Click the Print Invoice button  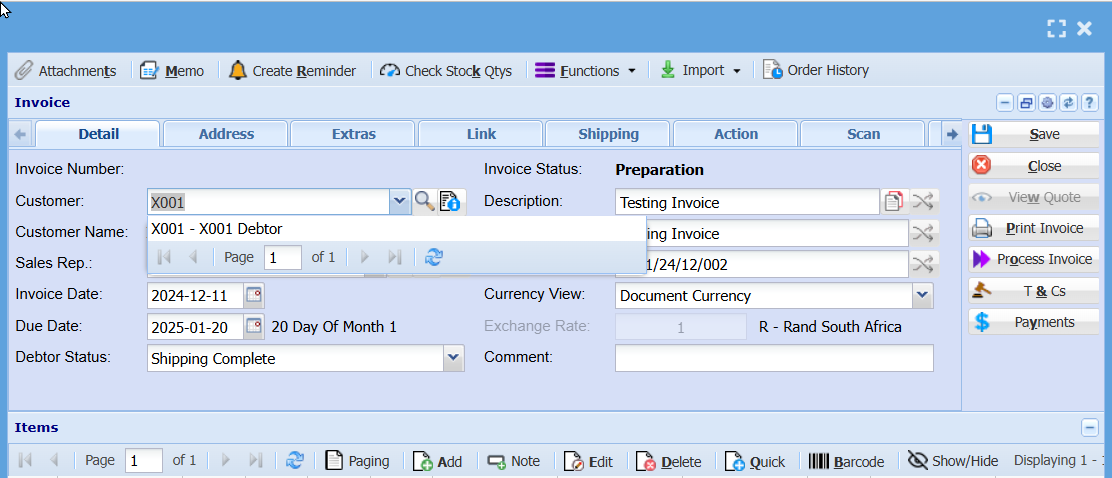pyautogui.click(x=1033, y=228)
